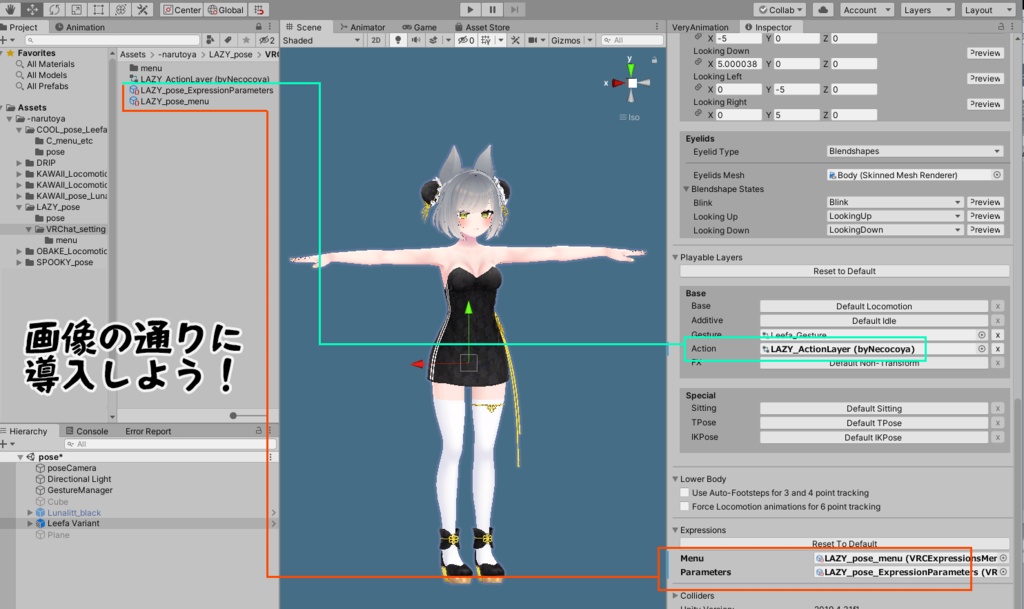Expand the DRIP folder
Screen dimensions: 1024x609
(x=19, y=163)
